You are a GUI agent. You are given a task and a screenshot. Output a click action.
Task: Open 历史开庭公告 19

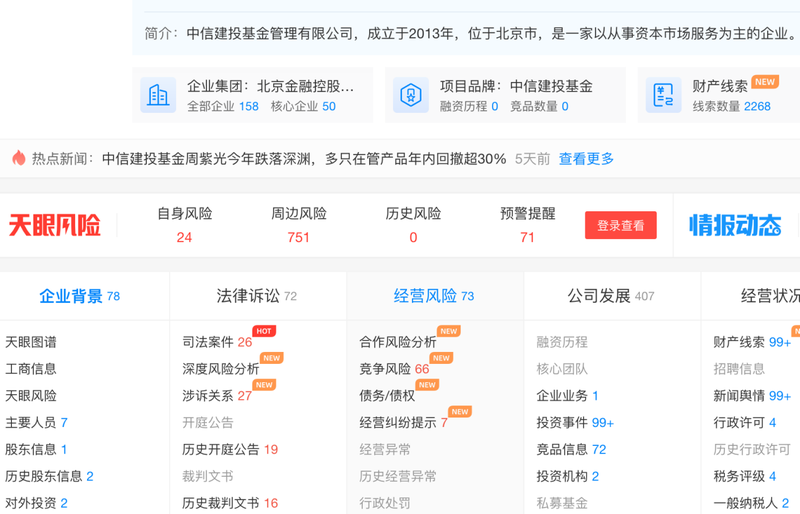pos(230,449)
